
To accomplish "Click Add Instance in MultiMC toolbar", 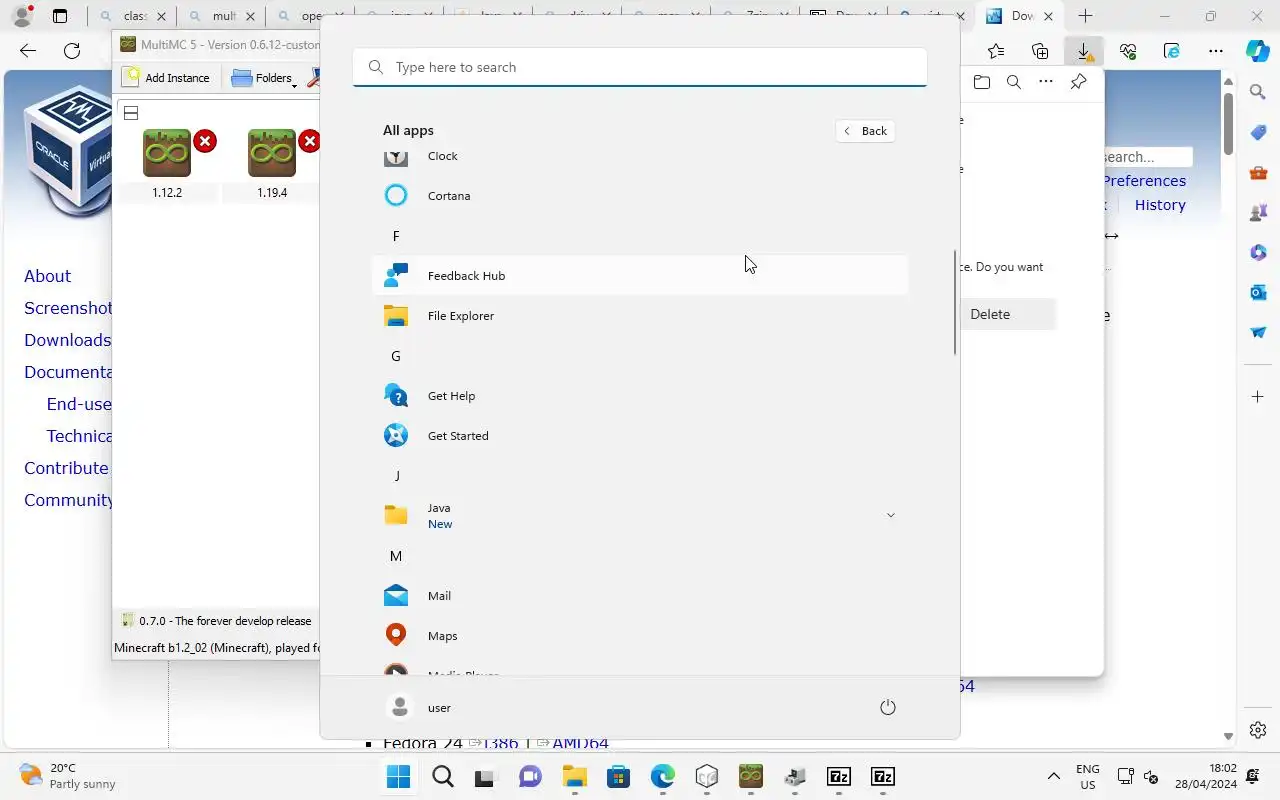I will [166, 78].
